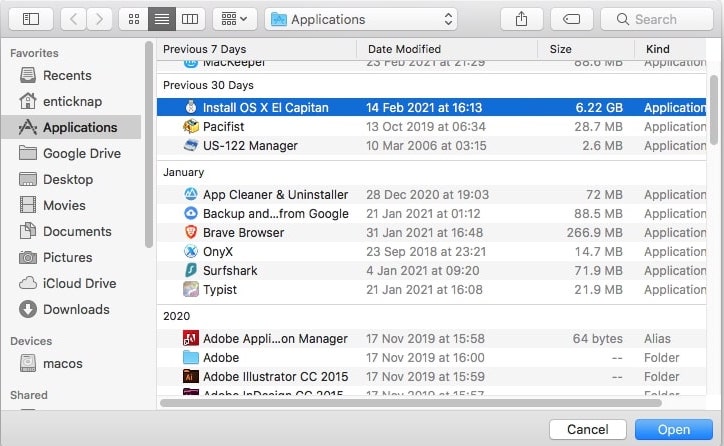Click the Recents sidebar icon

28,75
